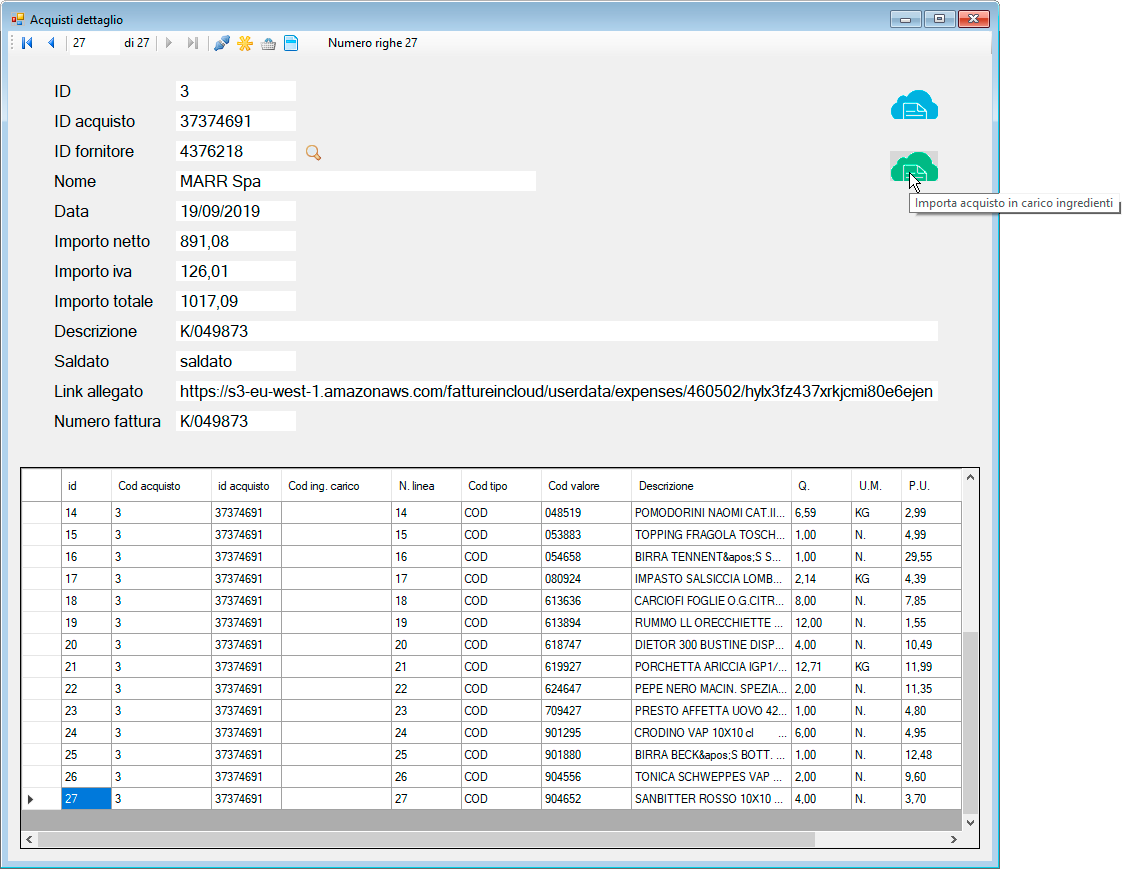This screenshot has height=869, width=1122.
Task: Select the row header of row 27
Action: click(x=42, y=799)
